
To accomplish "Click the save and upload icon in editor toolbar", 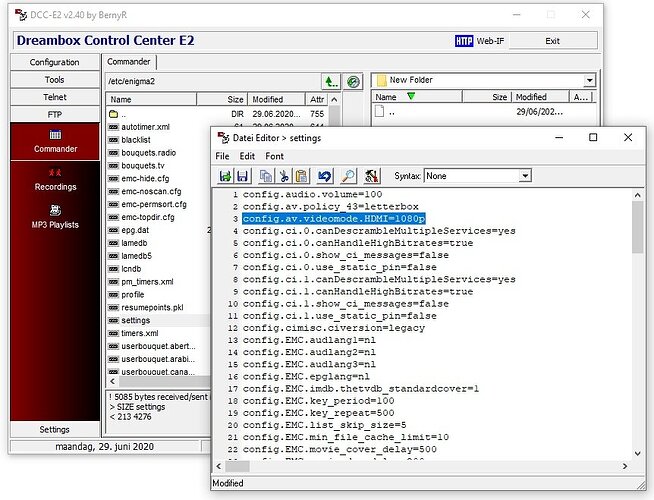I will (226, 176).
